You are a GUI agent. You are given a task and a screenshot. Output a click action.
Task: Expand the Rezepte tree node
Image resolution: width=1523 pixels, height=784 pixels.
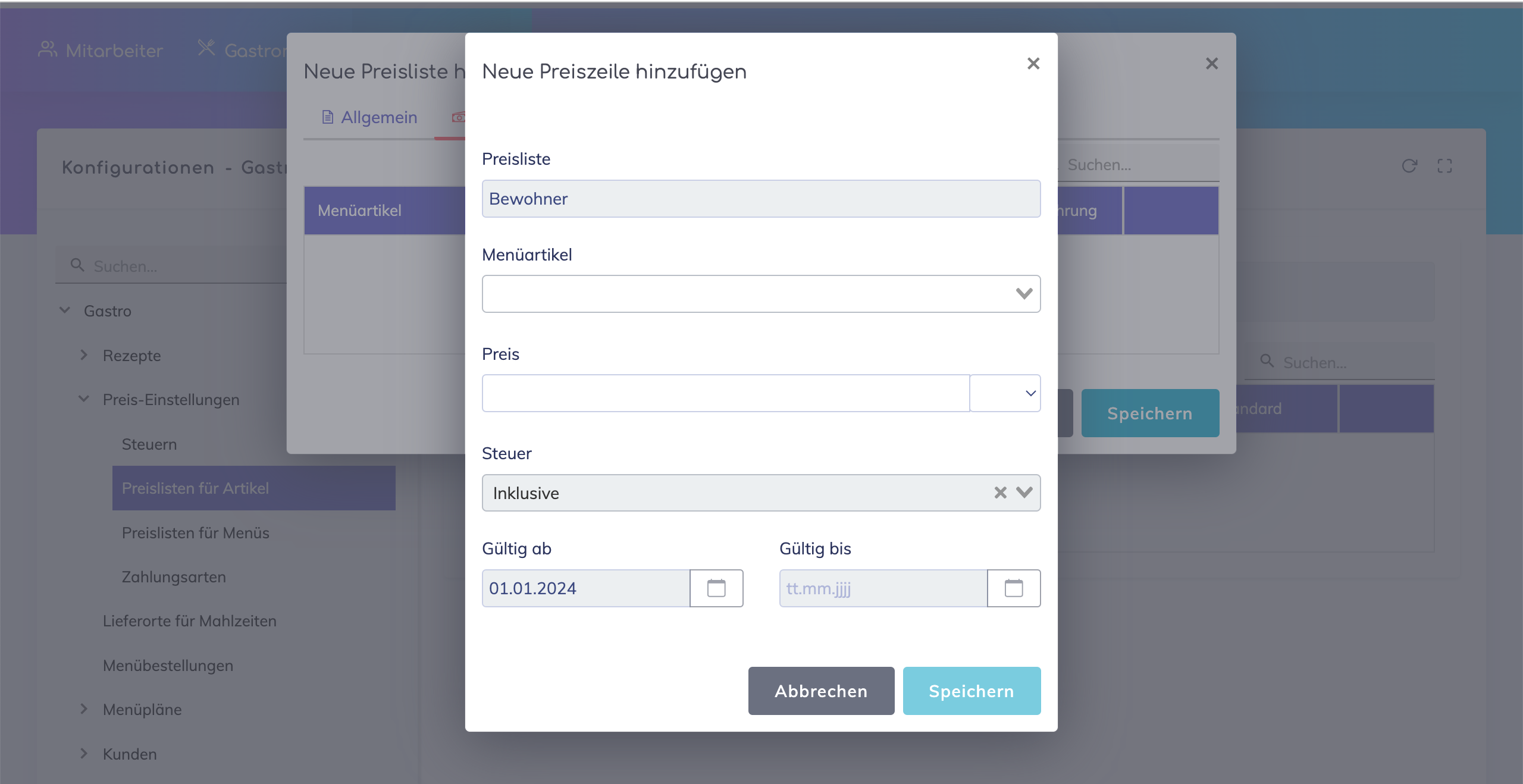pyautogui.click(x=84, y=355)
